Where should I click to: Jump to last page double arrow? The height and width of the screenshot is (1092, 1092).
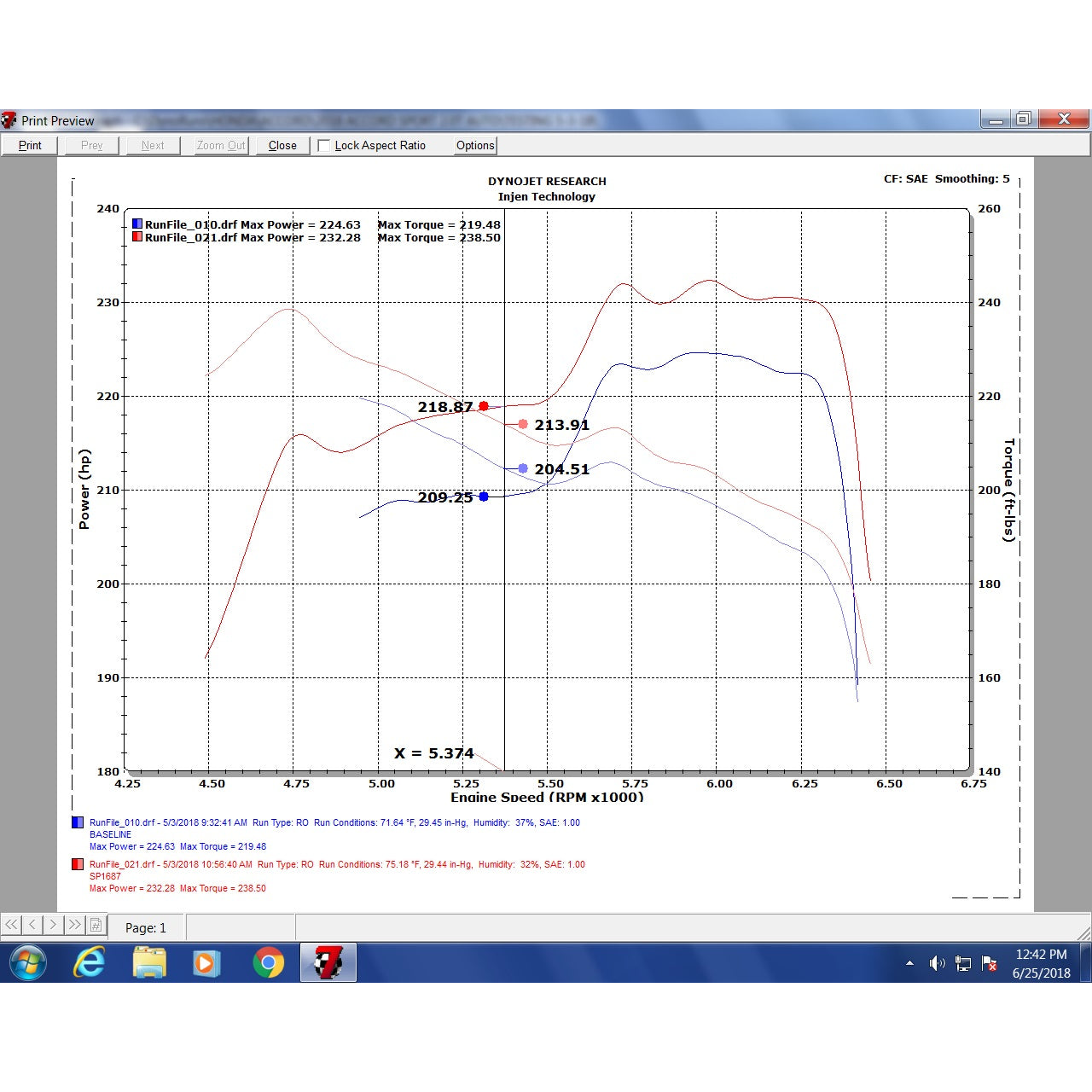[75, 925]
